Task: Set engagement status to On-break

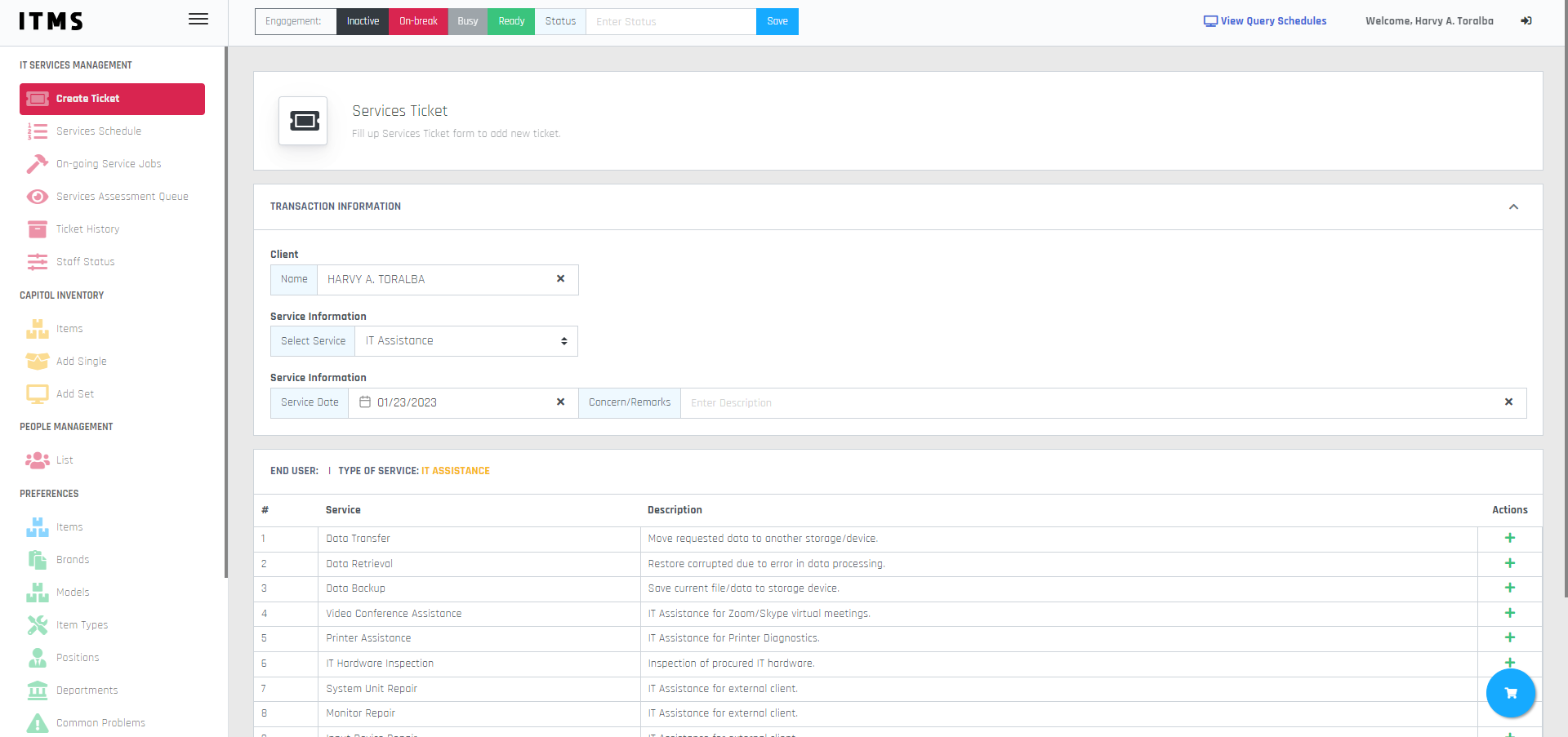Action: tap(418, 21)
